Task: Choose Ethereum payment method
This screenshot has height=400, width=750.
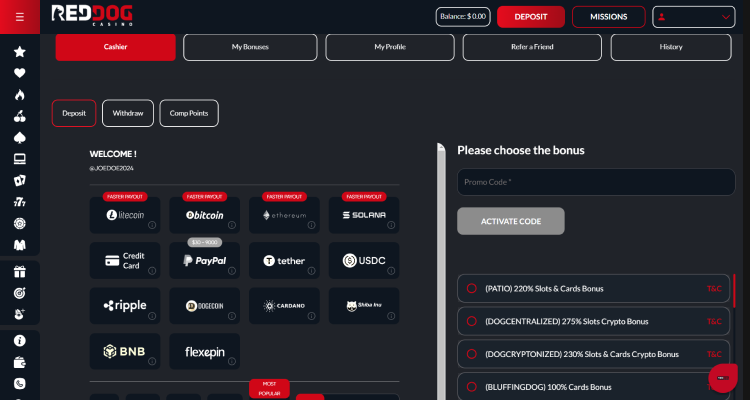Action: pos(284,215)
